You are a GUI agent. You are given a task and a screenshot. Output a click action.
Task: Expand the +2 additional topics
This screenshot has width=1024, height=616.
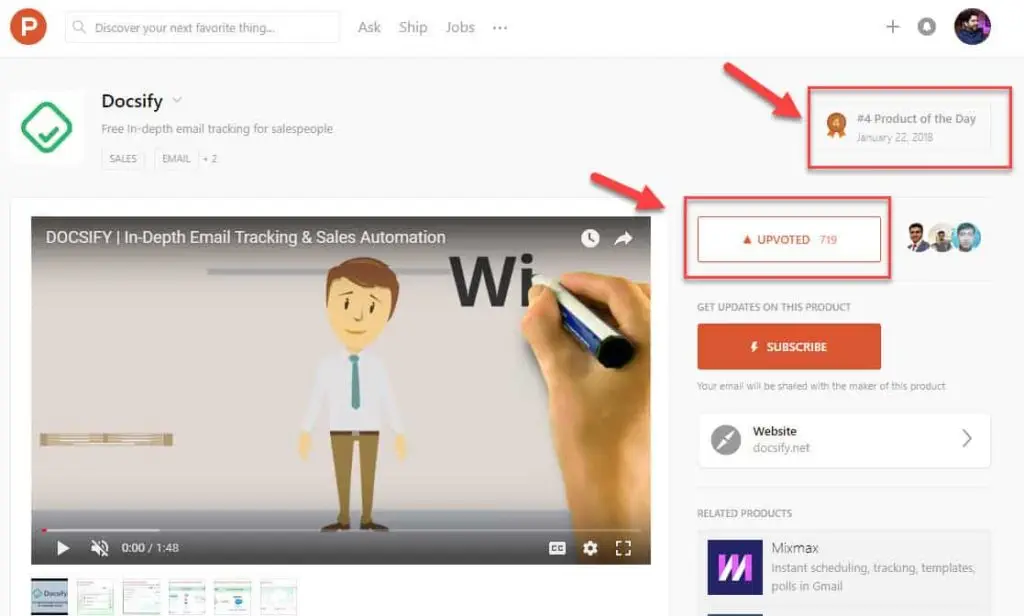point(210,159)
